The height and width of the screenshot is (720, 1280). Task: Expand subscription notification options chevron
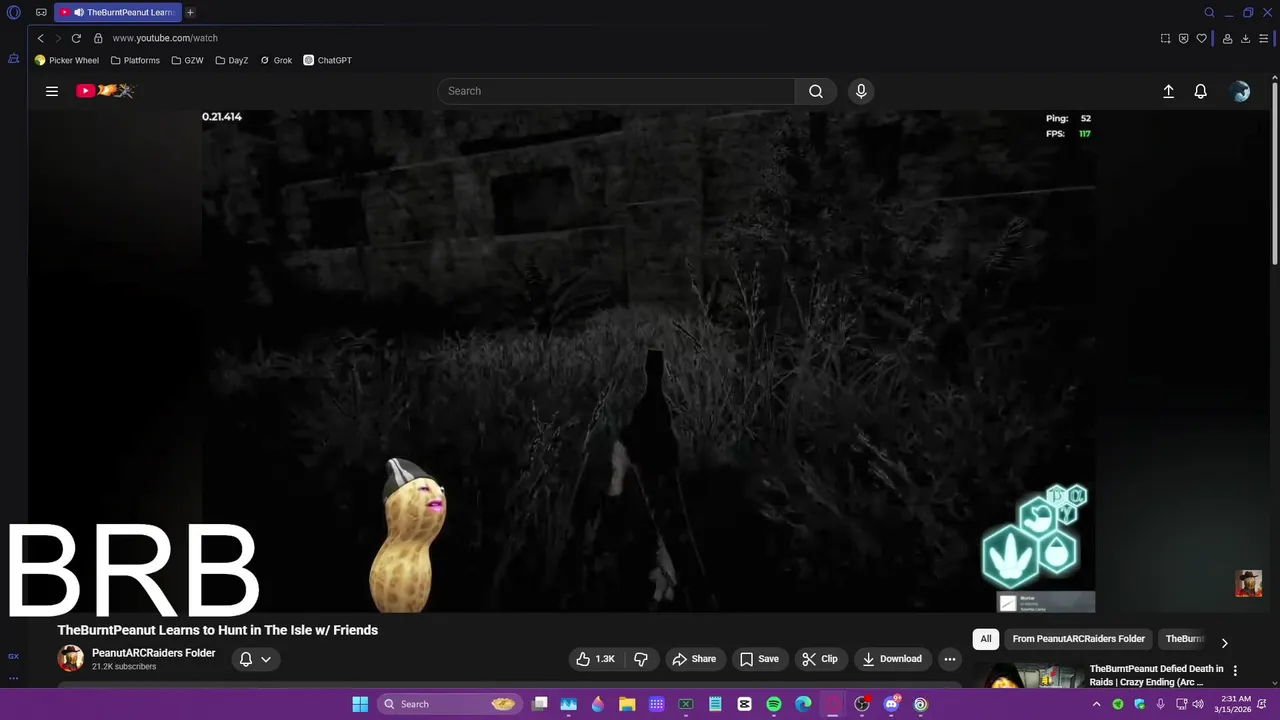pos(266,659)
